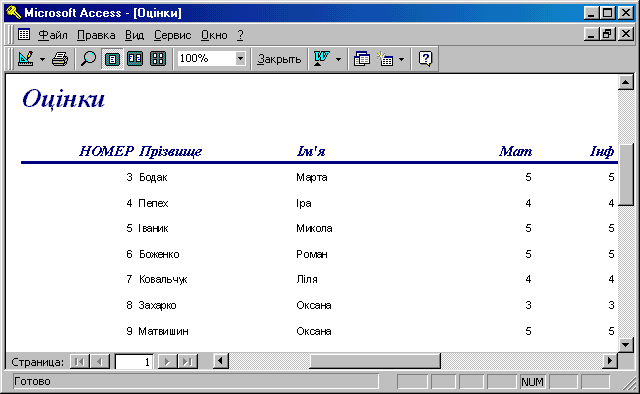Go to last page navigation button

pos(187,361)
